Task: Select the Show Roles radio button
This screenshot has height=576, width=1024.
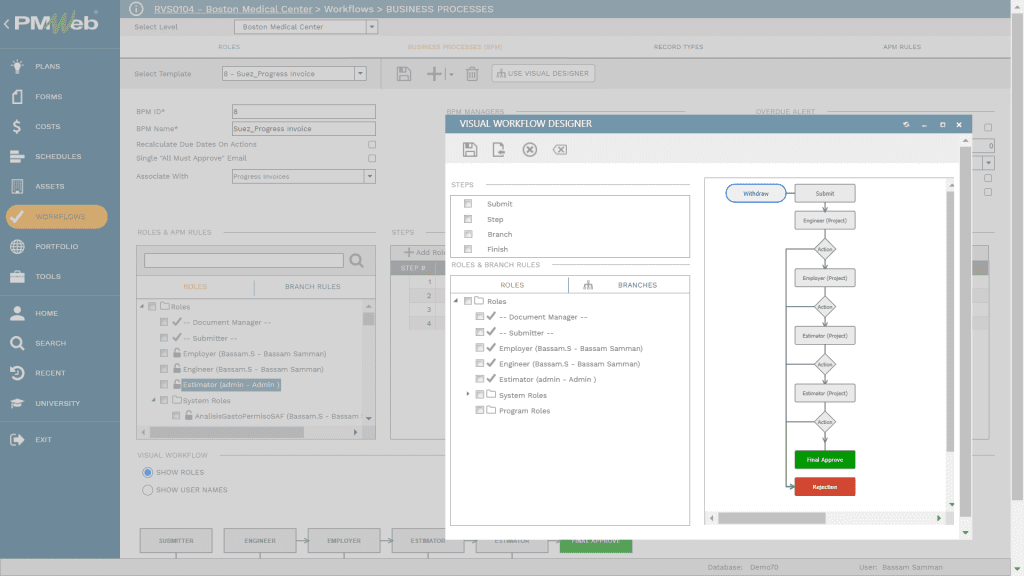Action: coord(148,472)
